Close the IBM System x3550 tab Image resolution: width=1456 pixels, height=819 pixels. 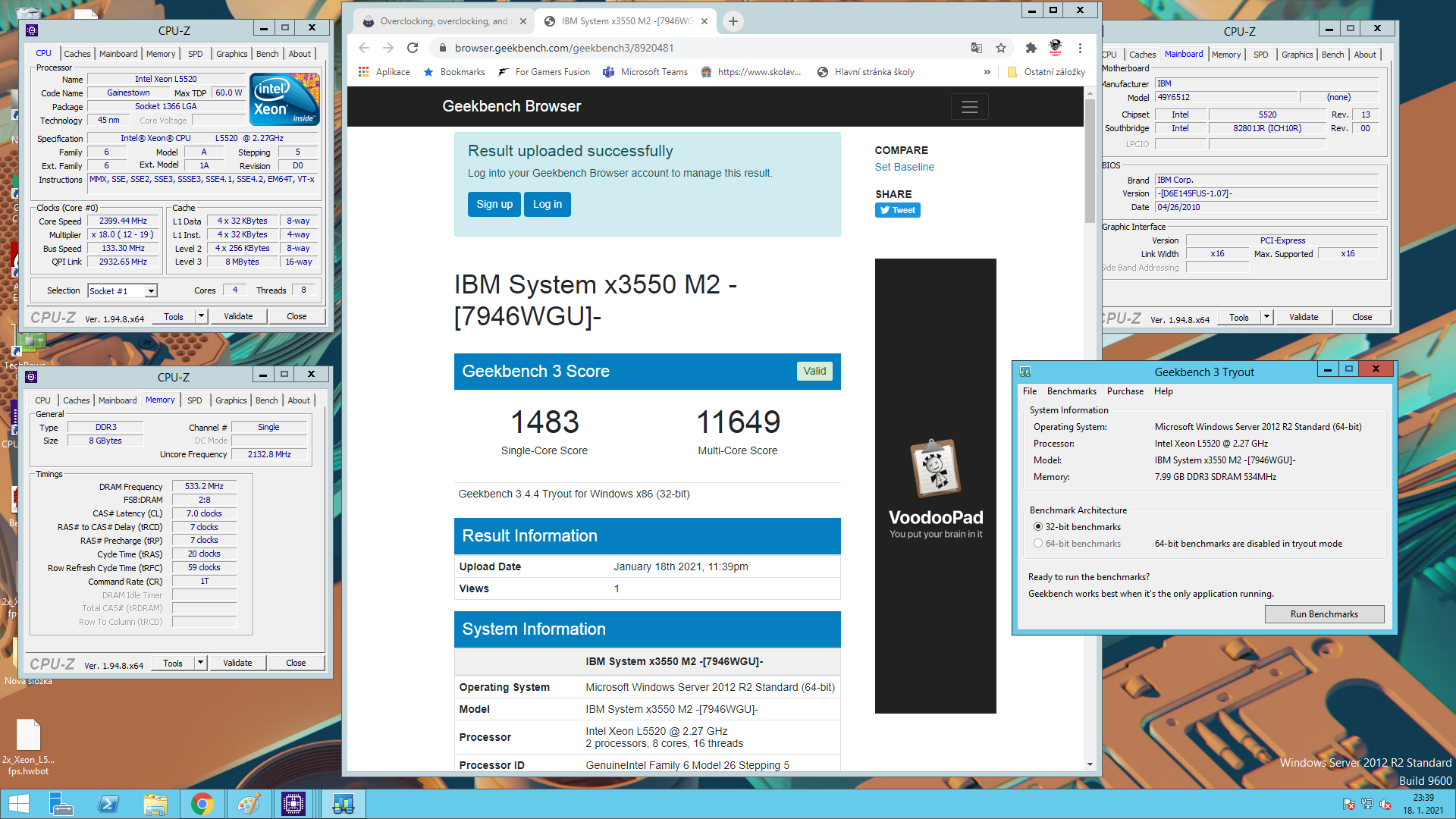click(704, 21)
